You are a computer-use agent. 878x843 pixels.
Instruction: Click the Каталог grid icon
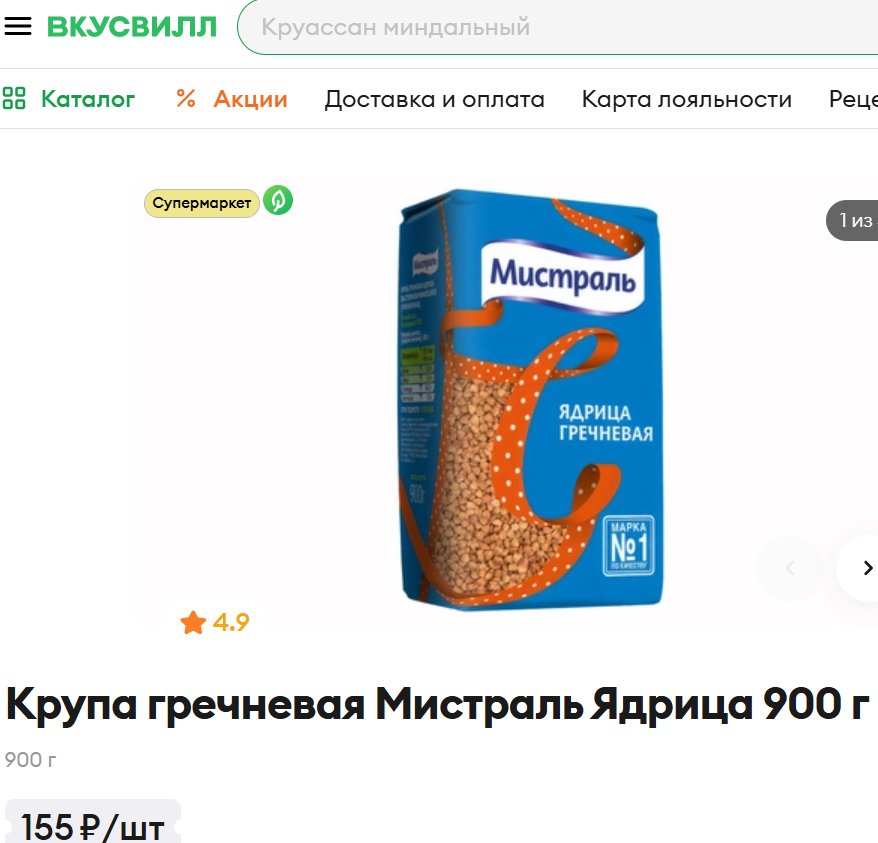coord(14,98)
